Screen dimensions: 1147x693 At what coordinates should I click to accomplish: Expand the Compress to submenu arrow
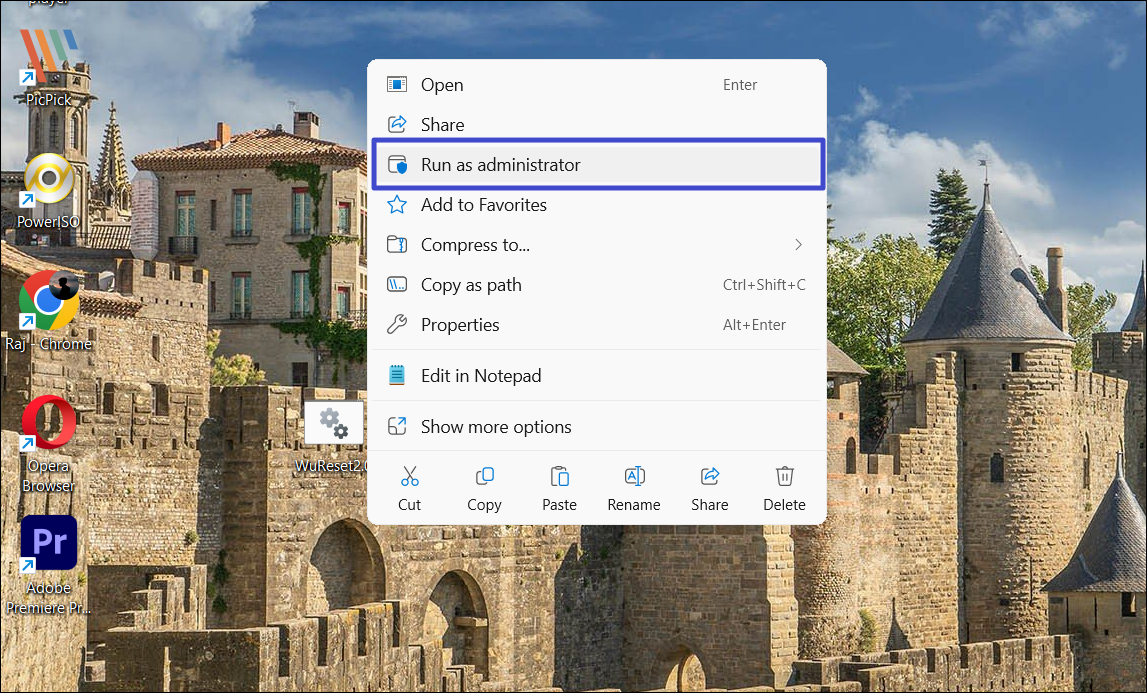[798, 245]
